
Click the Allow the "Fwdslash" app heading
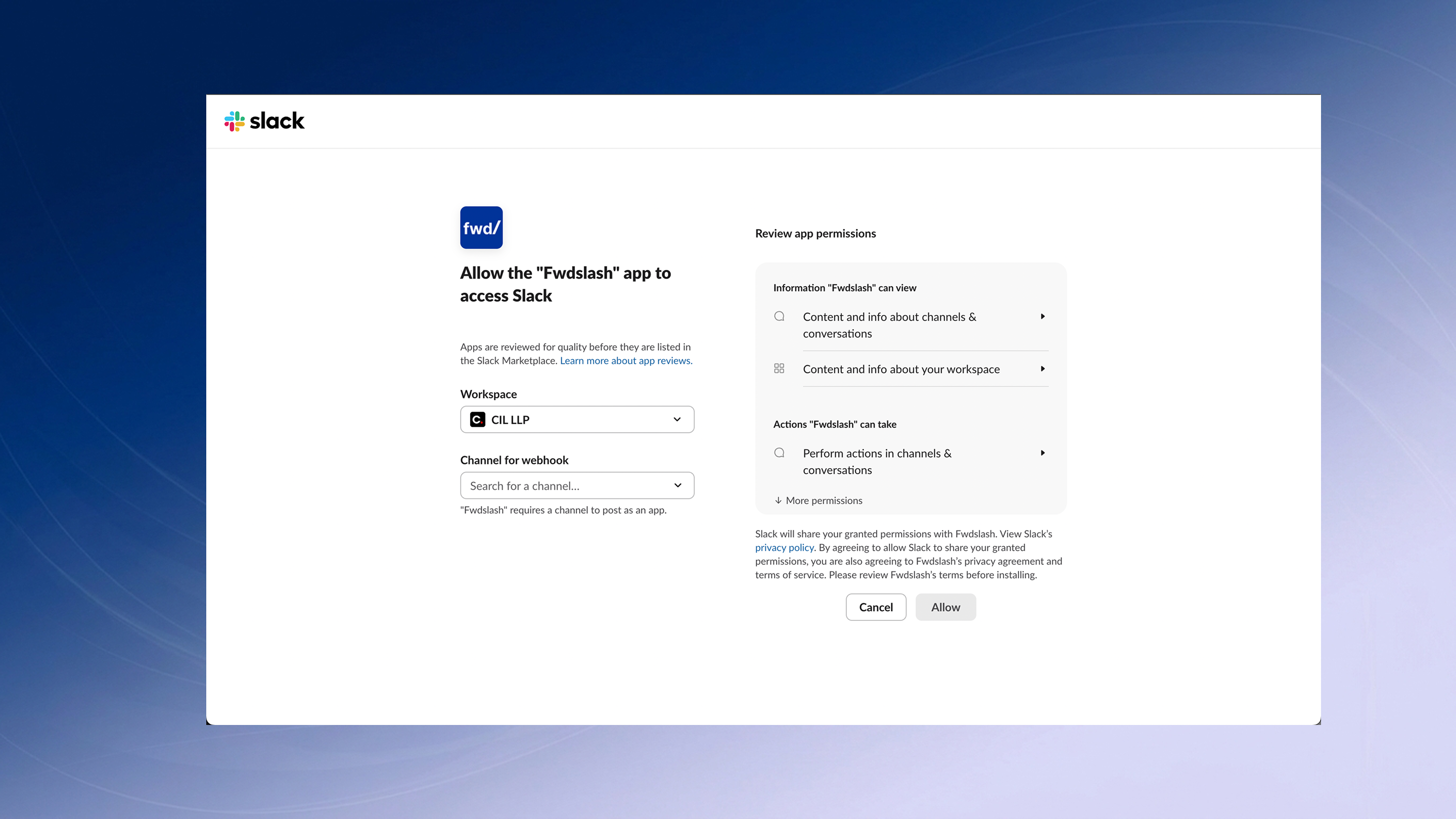coord(565,284)
